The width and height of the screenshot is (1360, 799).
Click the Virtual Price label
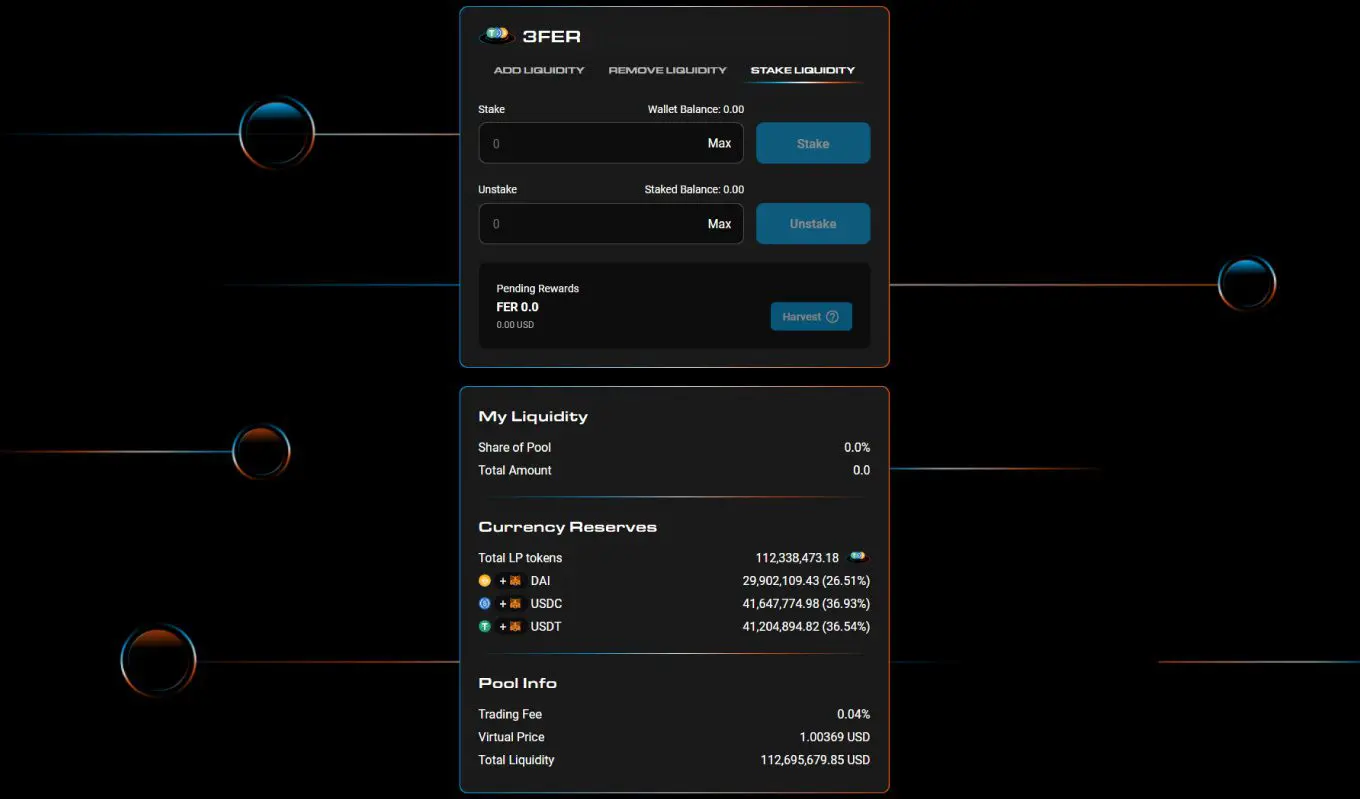tap(511, 738)
